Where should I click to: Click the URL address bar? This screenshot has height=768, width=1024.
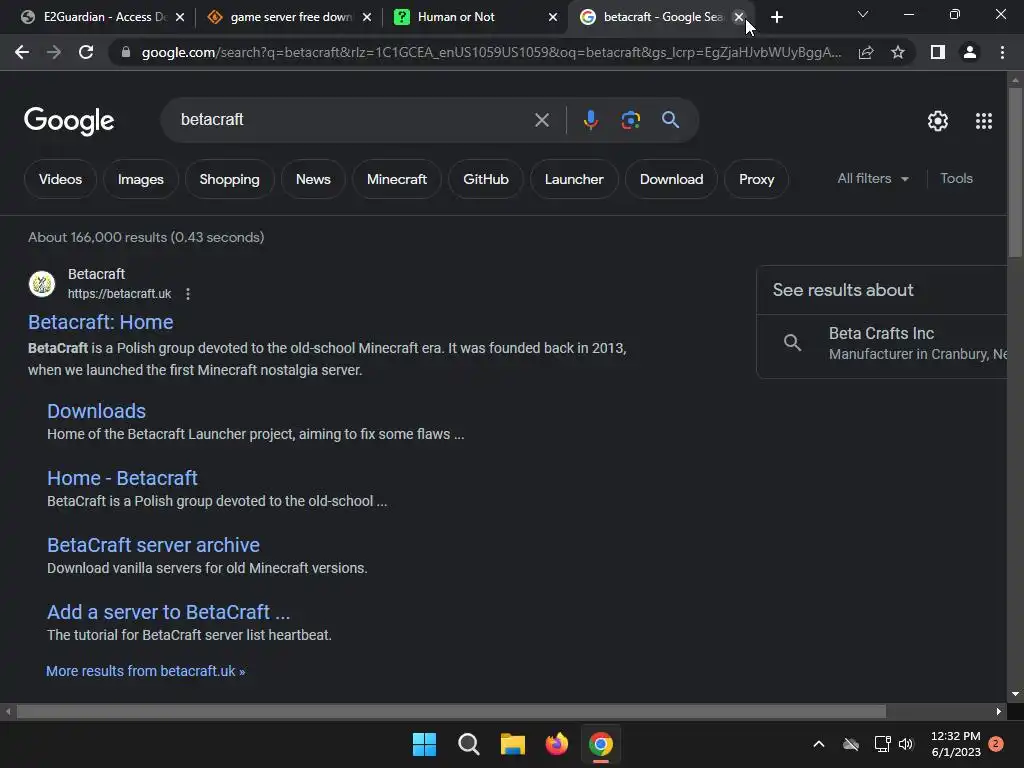pyautogui.click(x=491, y=52)
